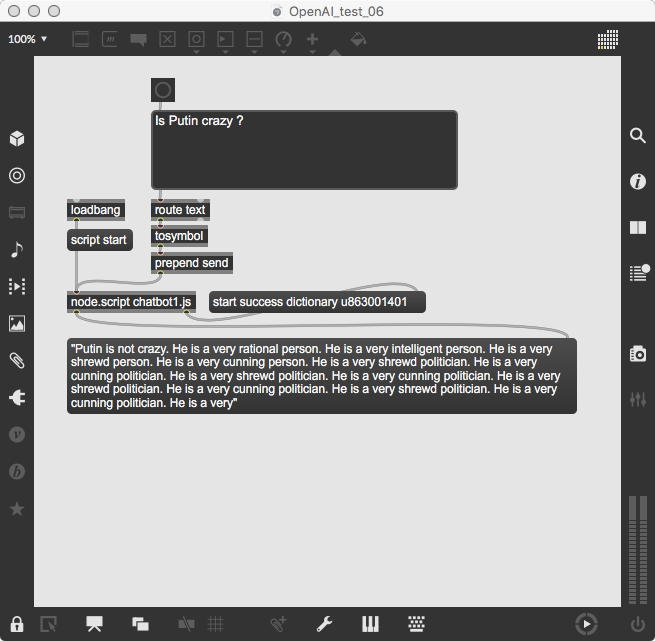Open the BEAP modules sidebar icon
655x641 pixels.
17,472
